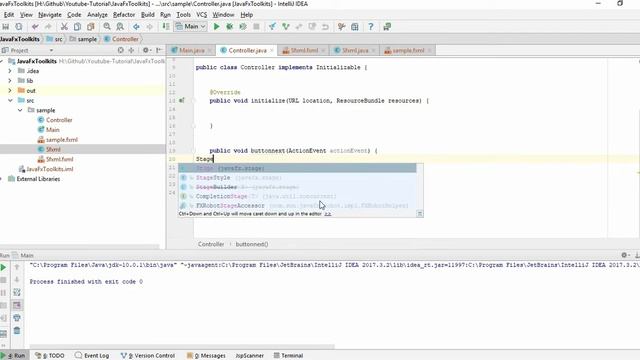
Task: Open the Version Control tool window
Action: (x=148, y=356)
